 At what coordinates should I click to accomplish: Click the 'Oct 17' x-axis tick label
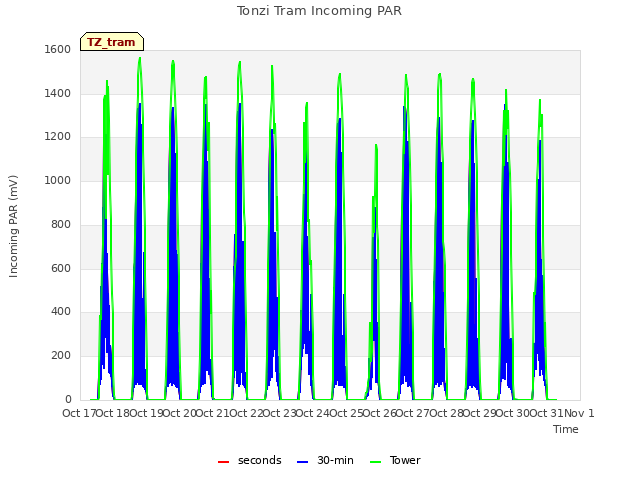[x=79, y=413]
